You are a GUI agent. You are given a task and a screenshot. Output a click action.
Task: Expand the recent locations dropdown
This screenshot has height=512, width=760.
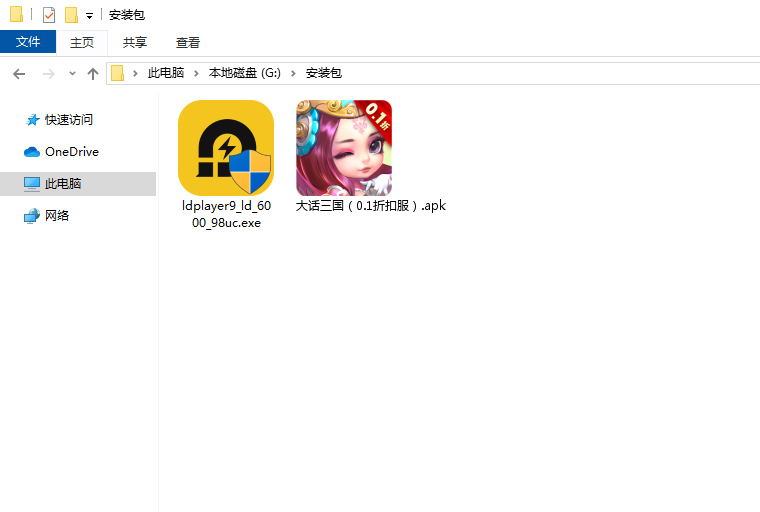pyautogui.click(x=72, y=74)
